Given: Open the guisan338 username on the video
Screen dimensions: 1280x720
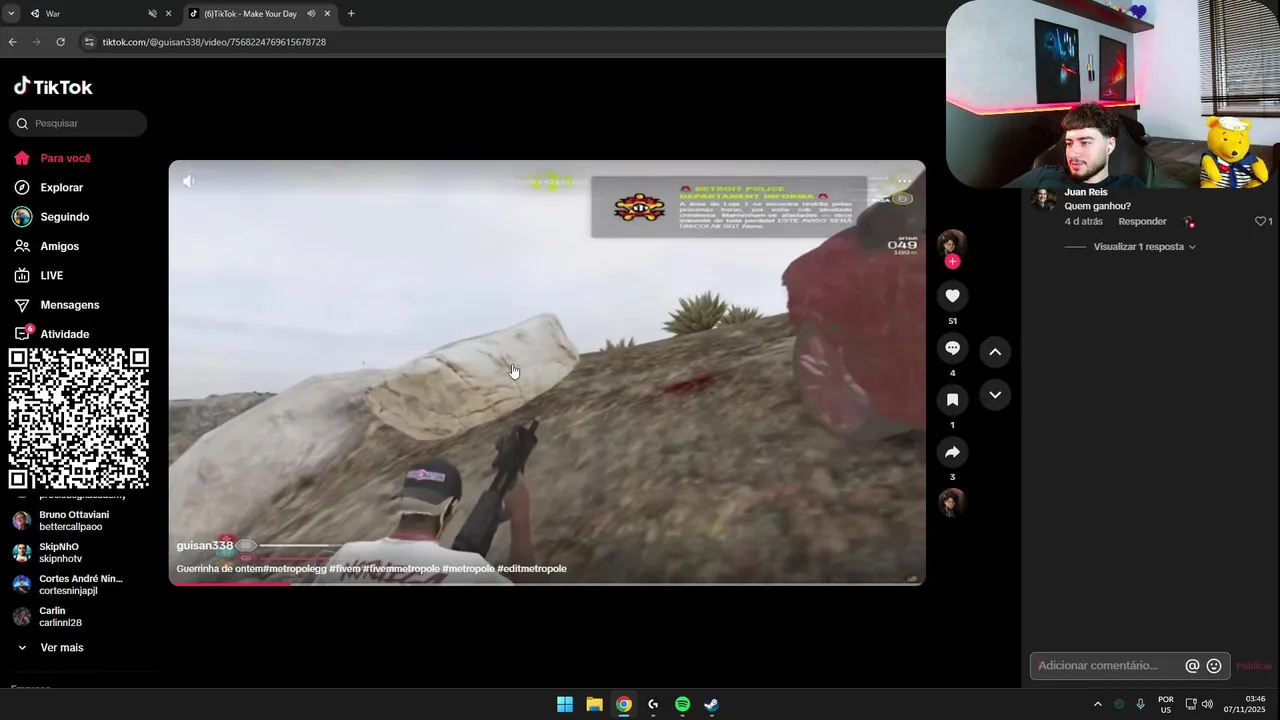Looking at the screenshot, I should (x=204, y=546).
